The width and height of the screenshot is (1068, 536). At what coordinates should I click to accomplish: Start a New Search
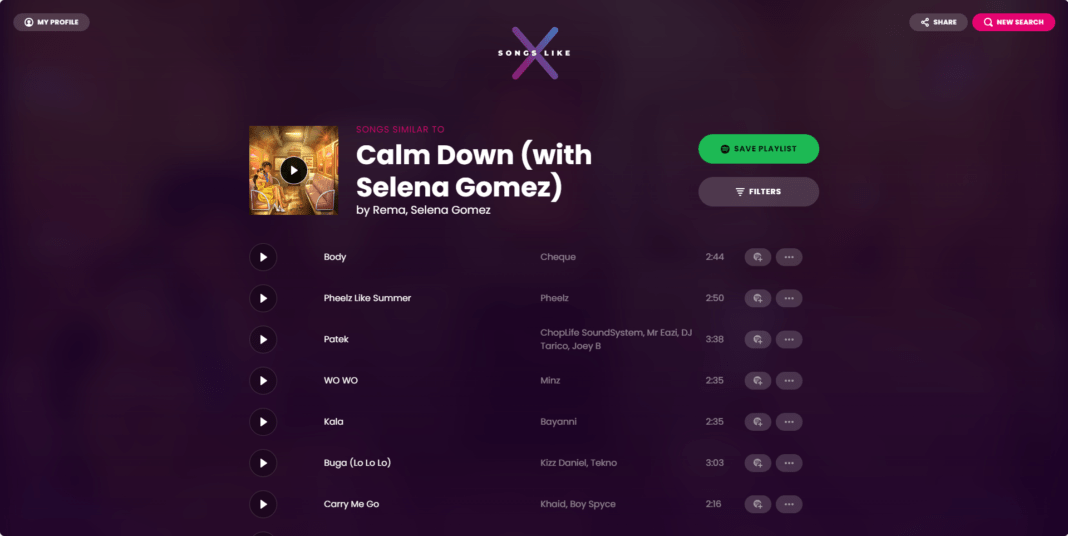1014,22
